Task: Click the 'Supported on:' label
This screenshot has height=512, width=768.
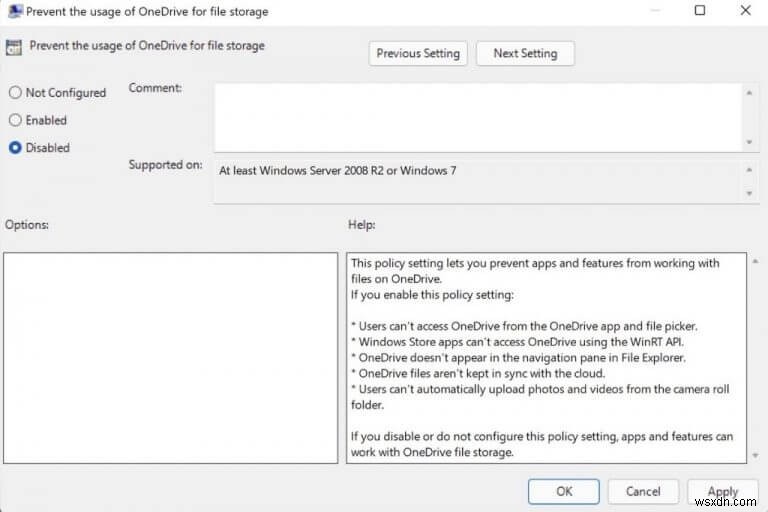Action: [165, 165]
